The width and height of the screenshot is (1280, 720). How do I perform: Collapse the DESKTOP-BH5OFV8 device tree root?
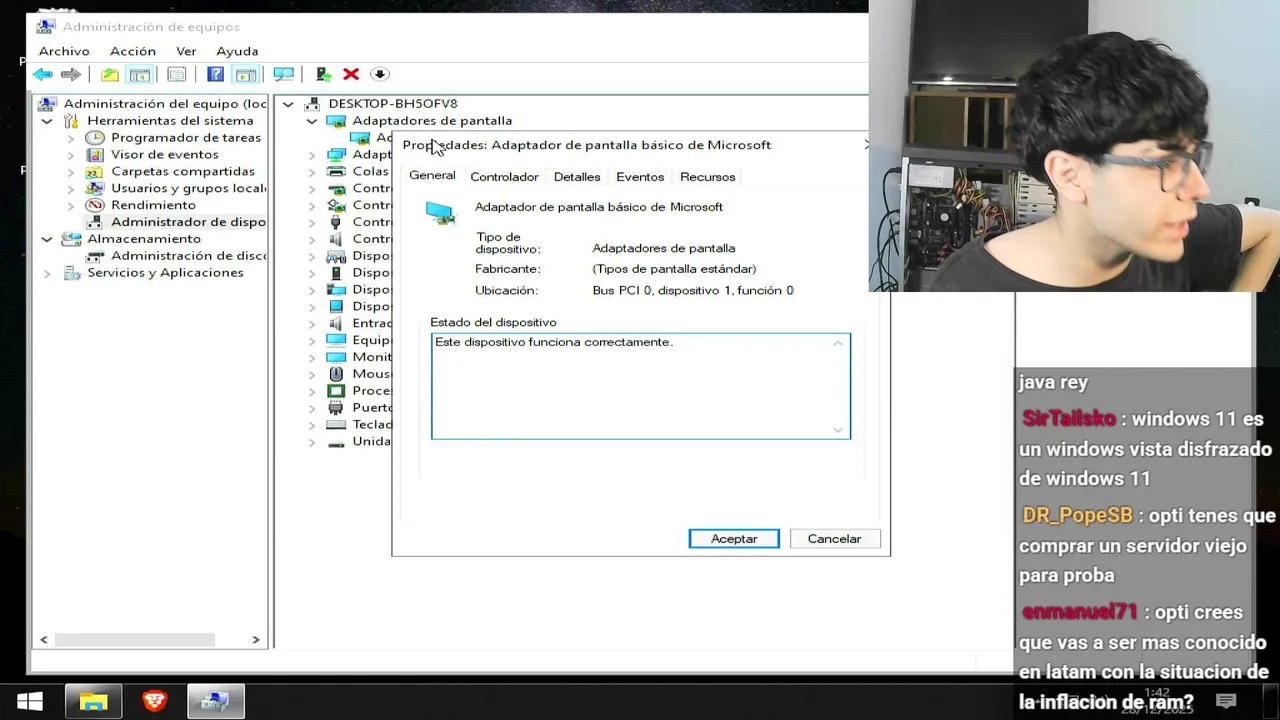coord(288,104)
